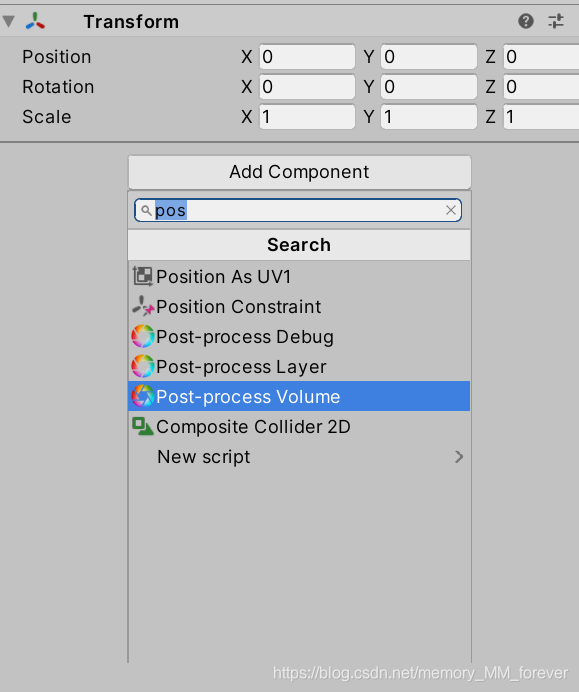Click the Position X value field
This screenshot has height=692, width=579.
pyautogui.click(x=307, y=57)
